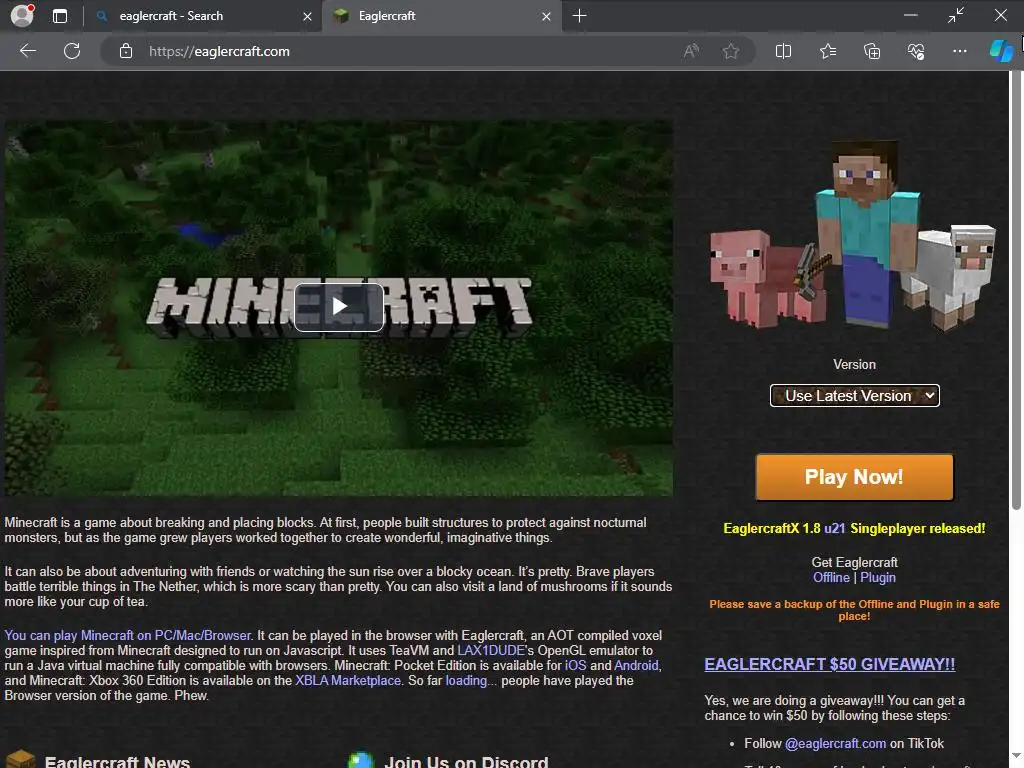
Task: Visit the XBLA Marketplace link
Action: (x=347, y=680)
